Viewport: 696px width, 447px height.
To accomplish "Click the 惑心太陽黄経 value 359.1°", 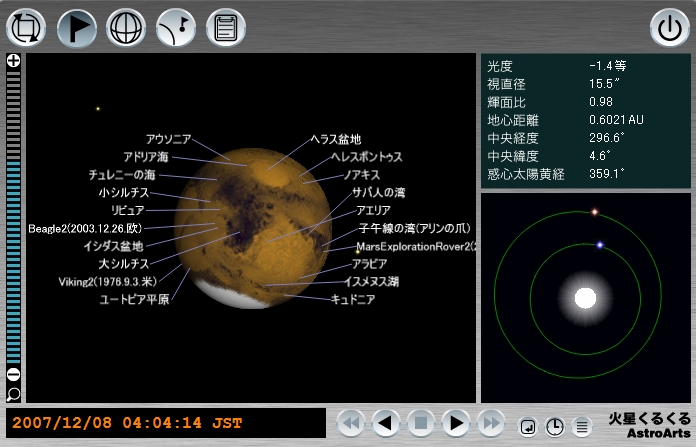I will pyautogui.click(x=607, y=174).
